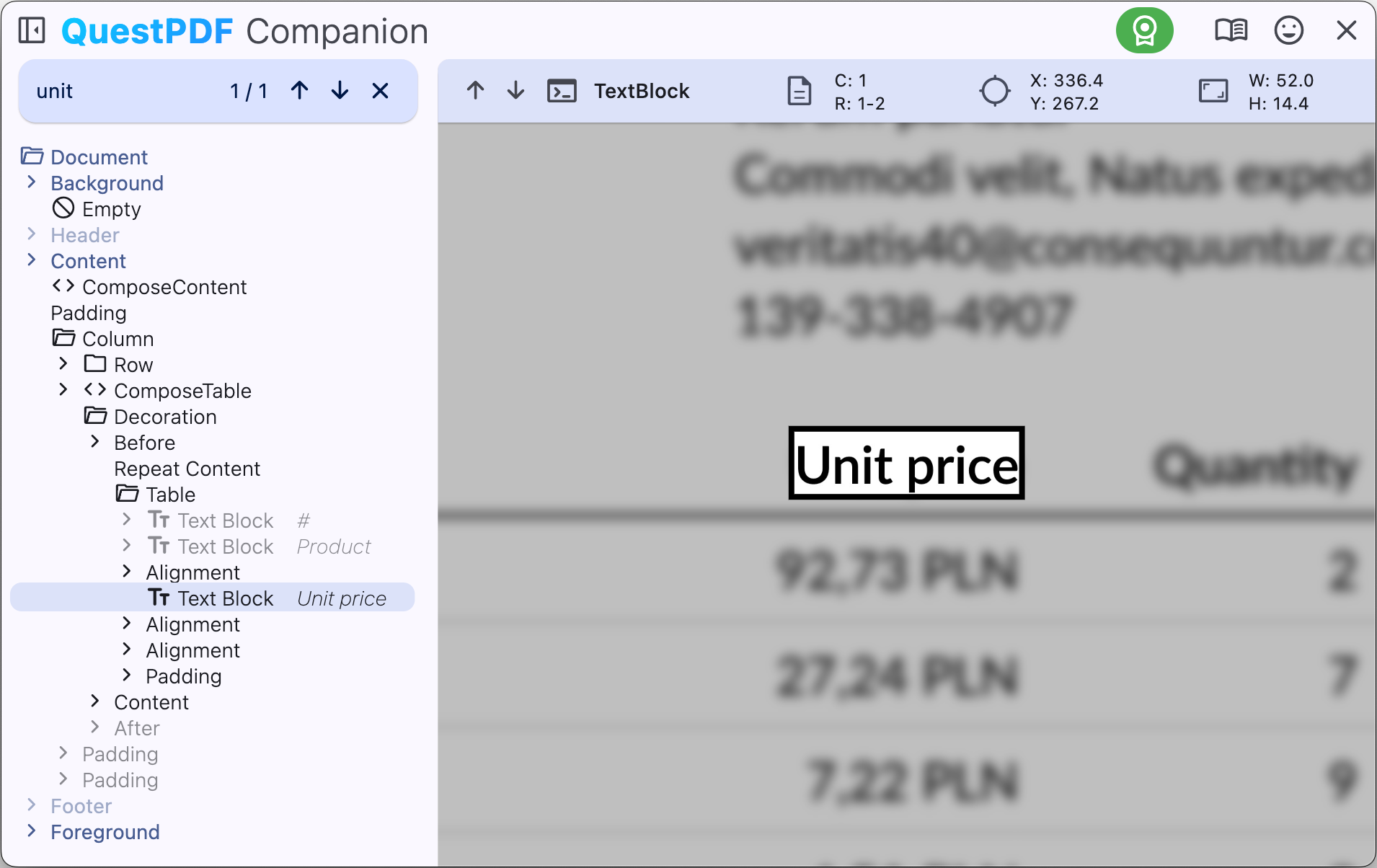The width and height of the screenshot is (1377, 868).
Task: Expand the Text Block 'Product' node
Action: 126,546
